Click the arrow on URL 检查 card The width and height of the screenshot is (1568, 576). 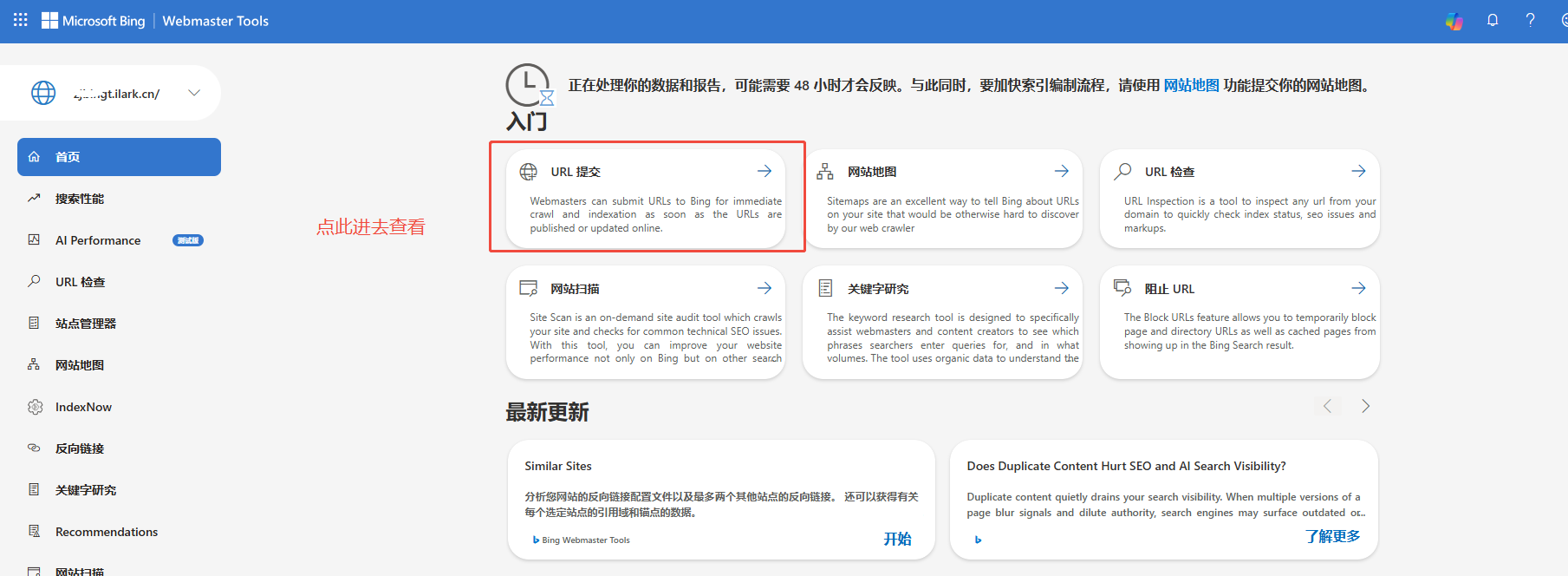1358,171
